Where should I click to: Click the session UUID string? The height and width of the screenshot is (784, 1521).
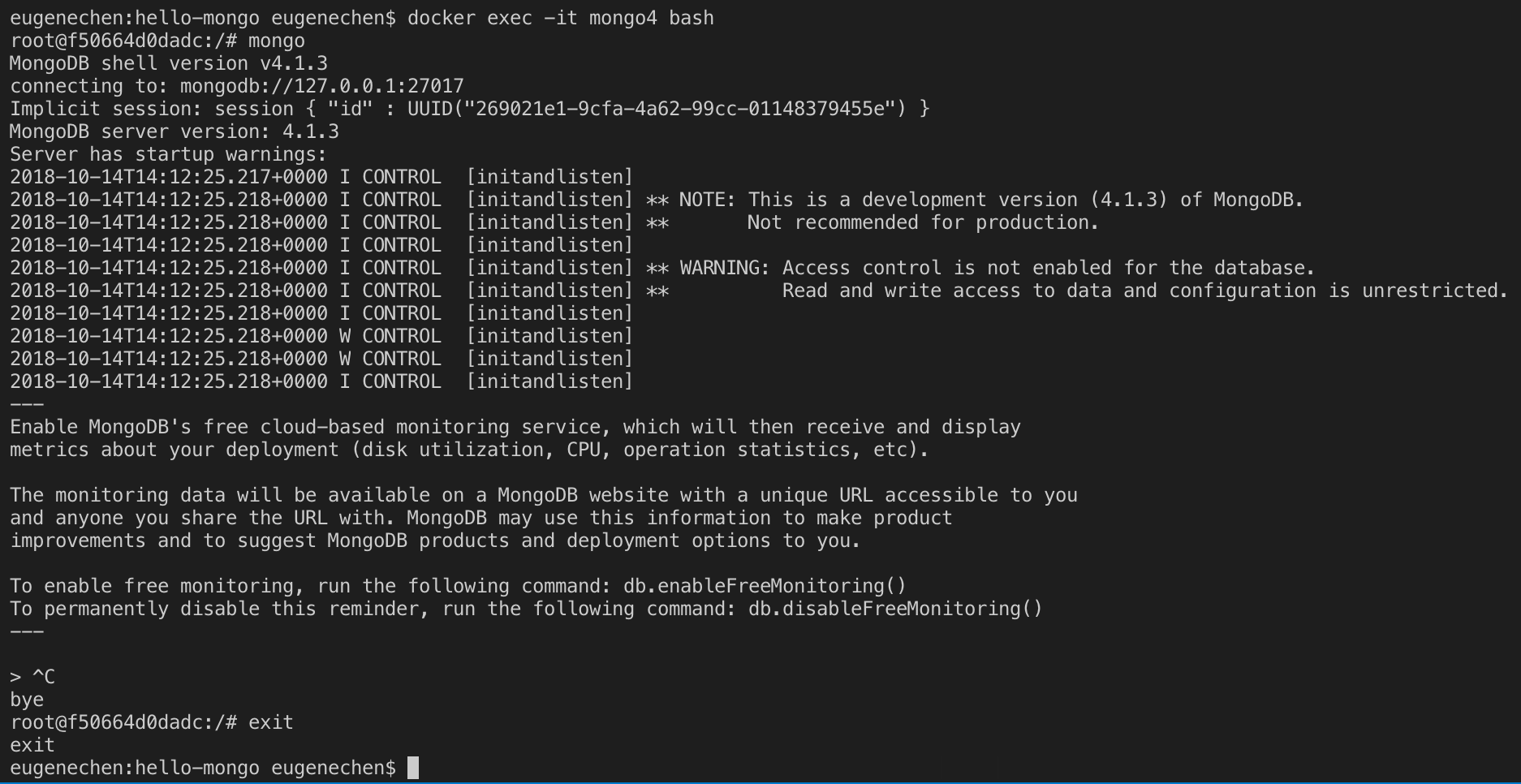(x=680, y=109)
